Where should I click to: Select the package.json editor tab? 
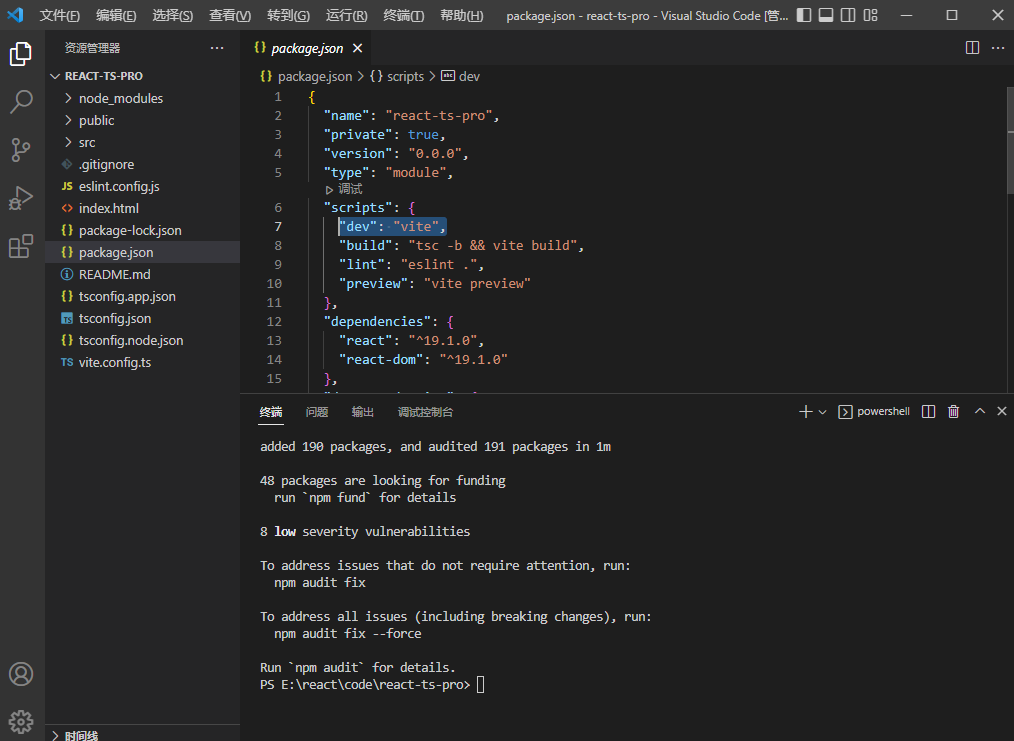[x=307, y=48]
